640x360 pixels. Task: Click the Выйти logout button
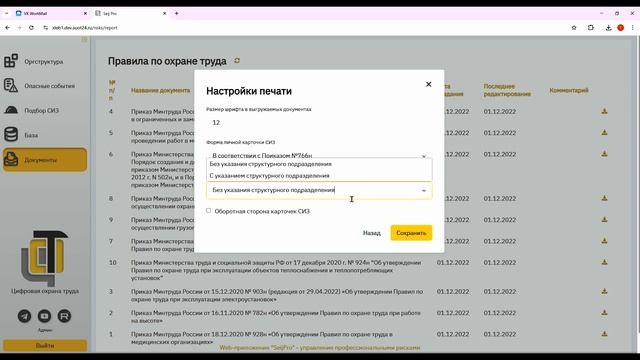point(45,345)
